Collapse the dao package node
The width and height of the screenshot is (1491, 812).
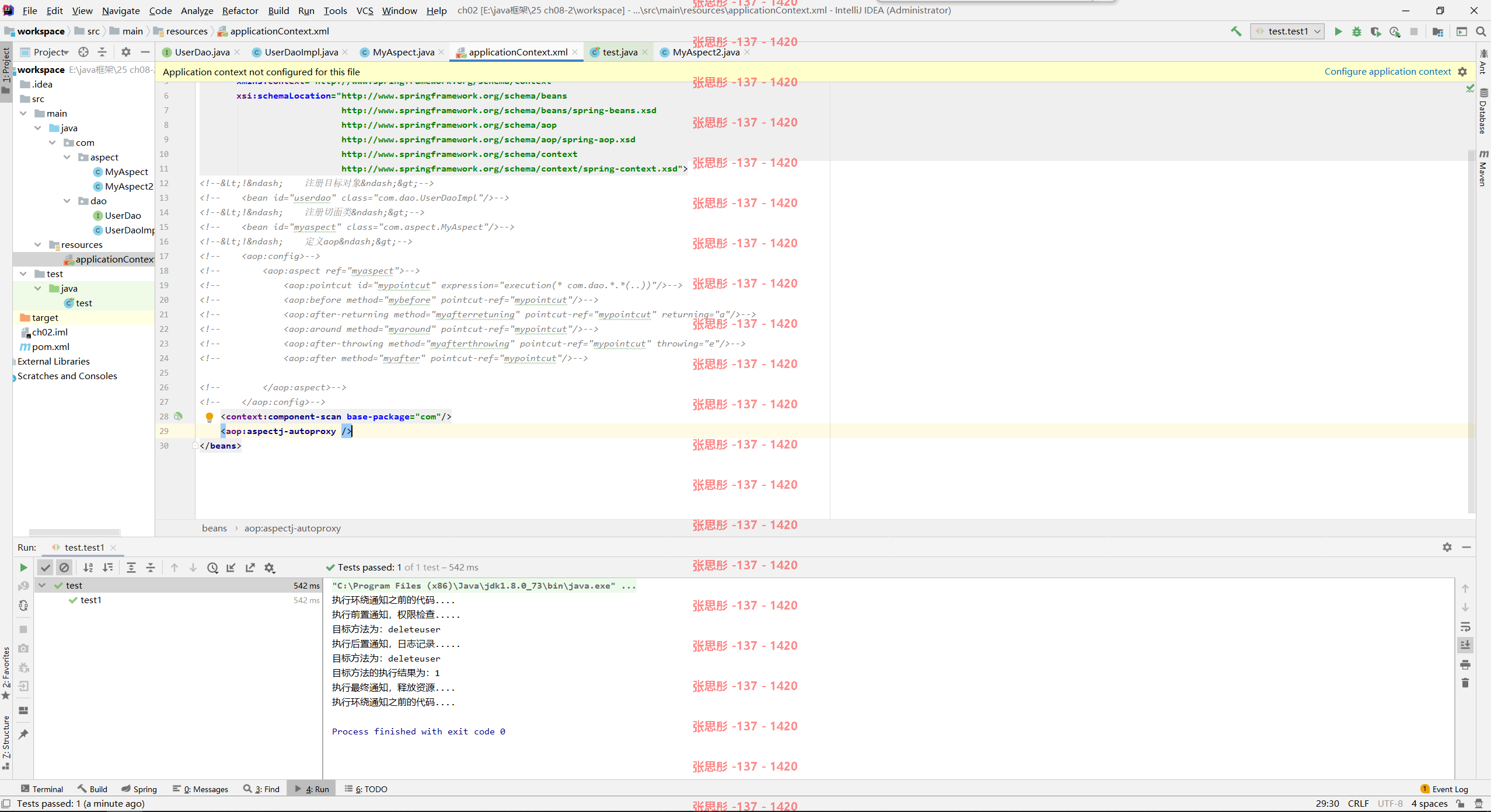click(x=67, y=201)
